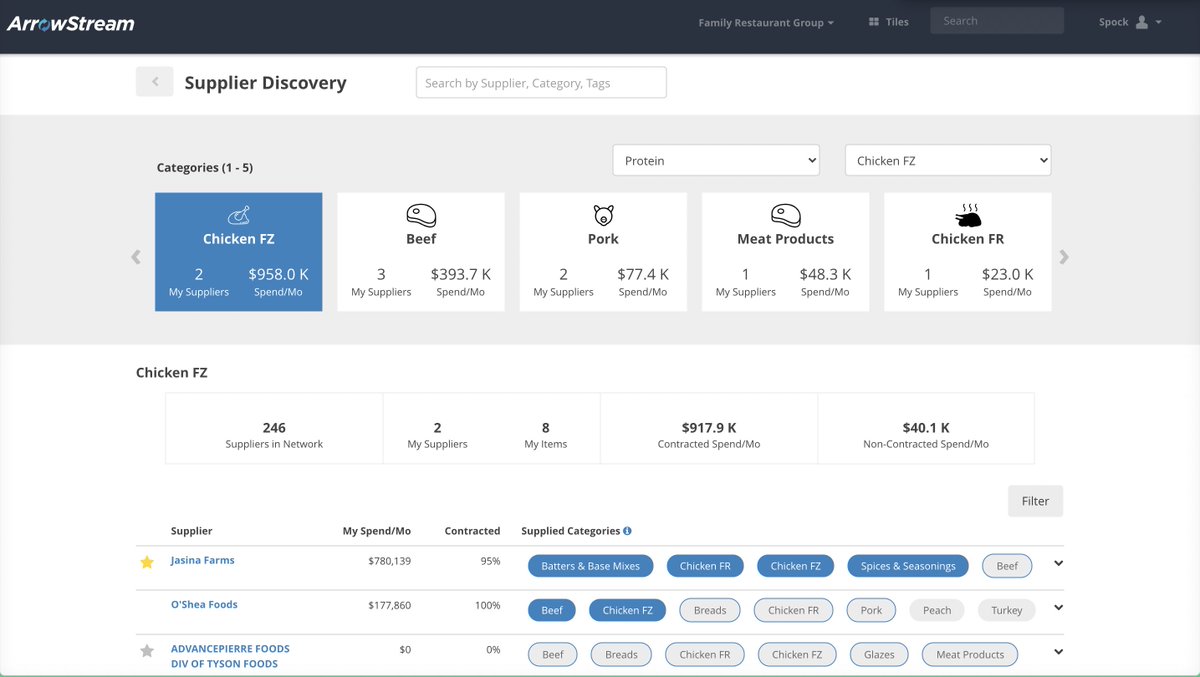Image resolution: width=1200 pixels, height=677 pixels.
Task: Click the ArrowStream logo
Action: click(71, 23)
